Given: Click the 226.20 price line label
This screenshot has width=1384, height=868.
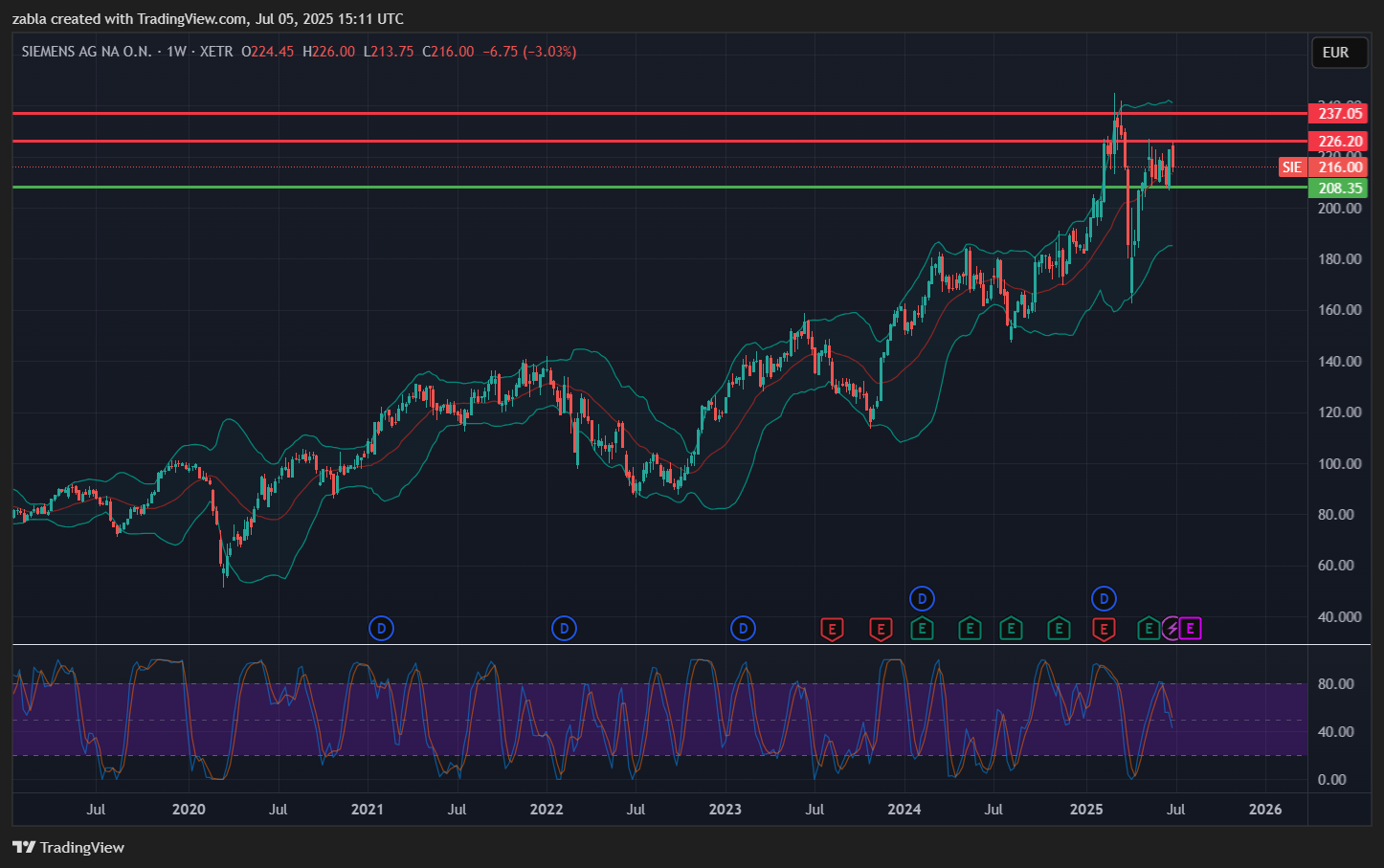Looking at the screenshot, I should coord(1338,142).
